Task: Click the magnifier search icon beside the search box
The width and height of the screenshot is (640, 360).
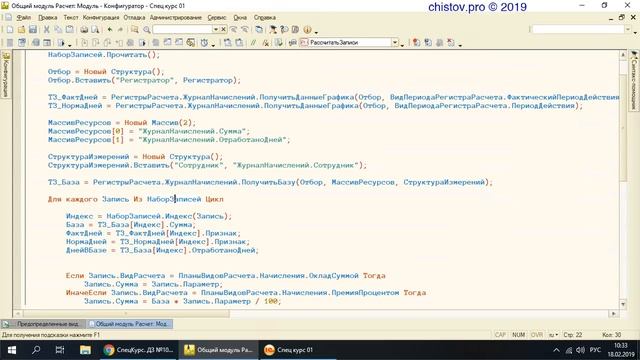Action: (x=147, y=30)
